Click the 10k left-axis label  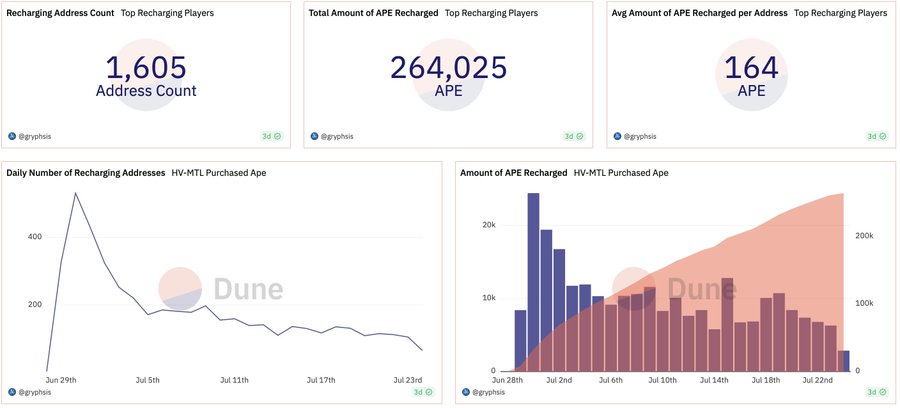pos(489,298)
